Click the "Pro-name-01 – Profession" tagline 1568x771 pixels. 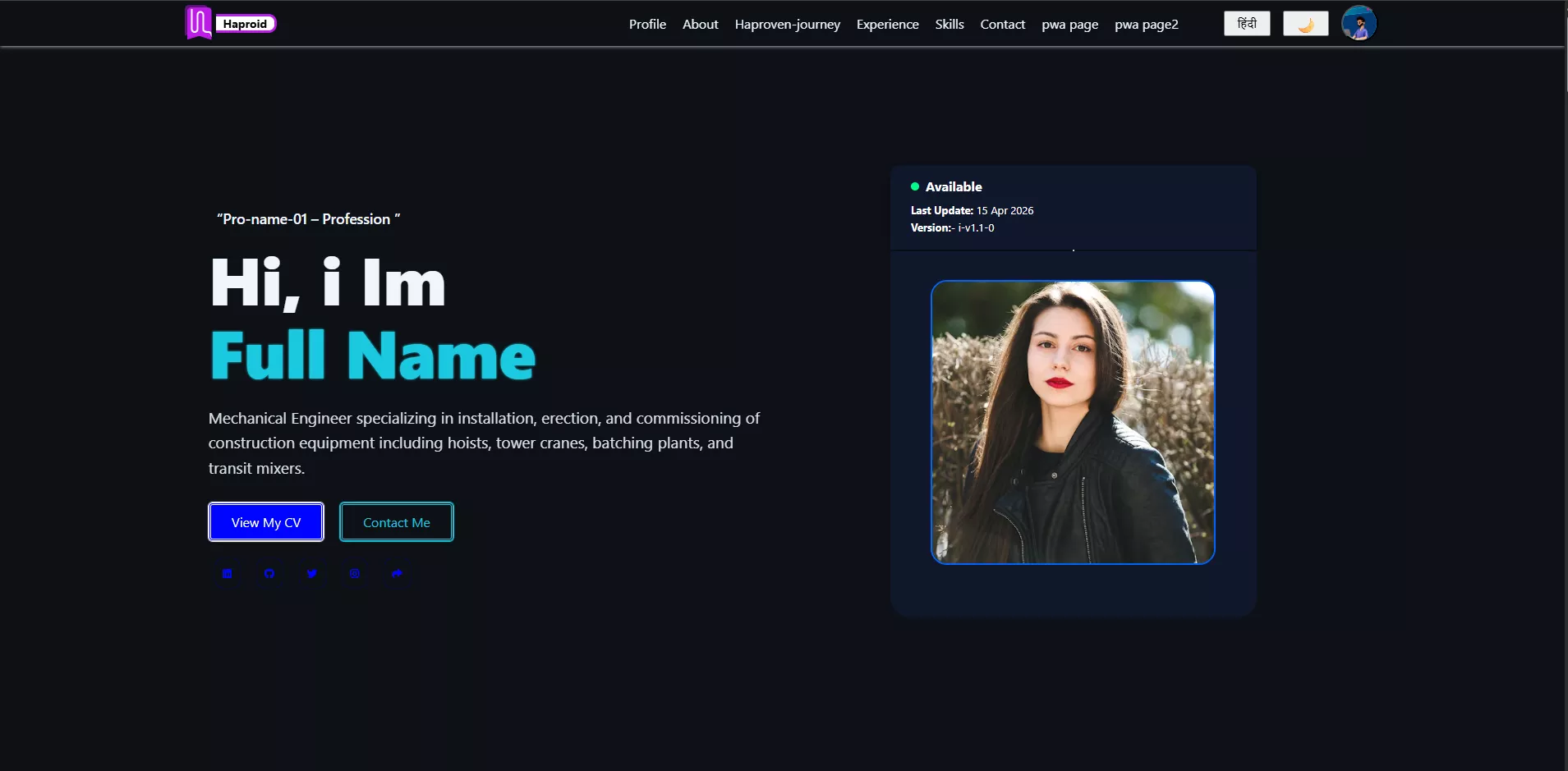(309, 219)
